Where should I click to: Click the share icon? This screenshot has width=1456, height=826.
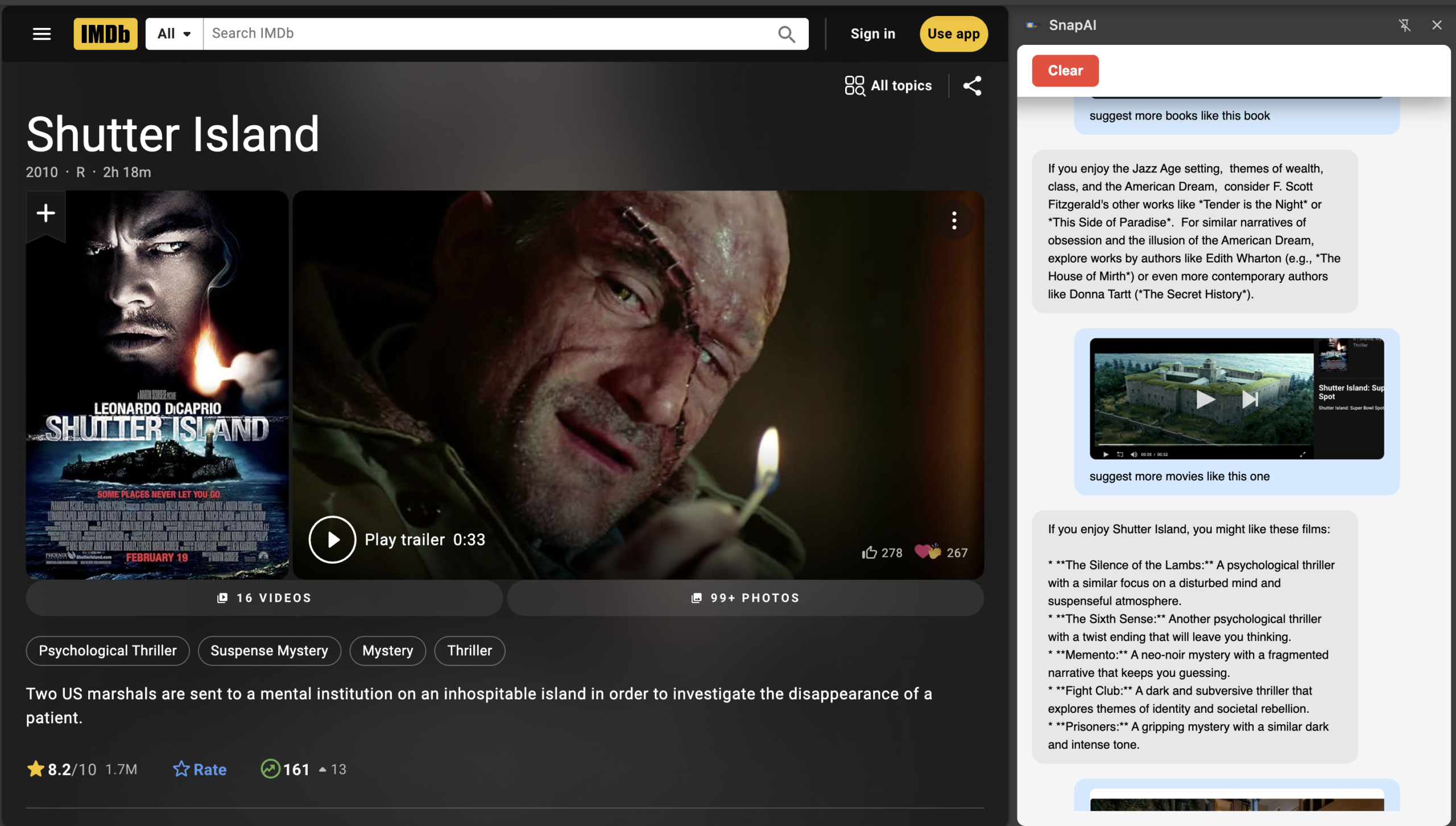(972, 86)
